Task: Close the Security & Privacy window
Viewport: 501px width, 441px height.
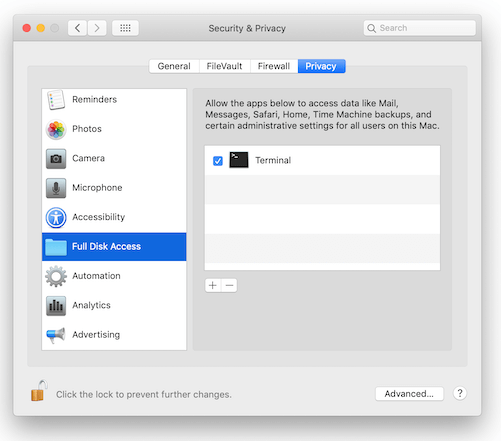Action: [27, 28]
